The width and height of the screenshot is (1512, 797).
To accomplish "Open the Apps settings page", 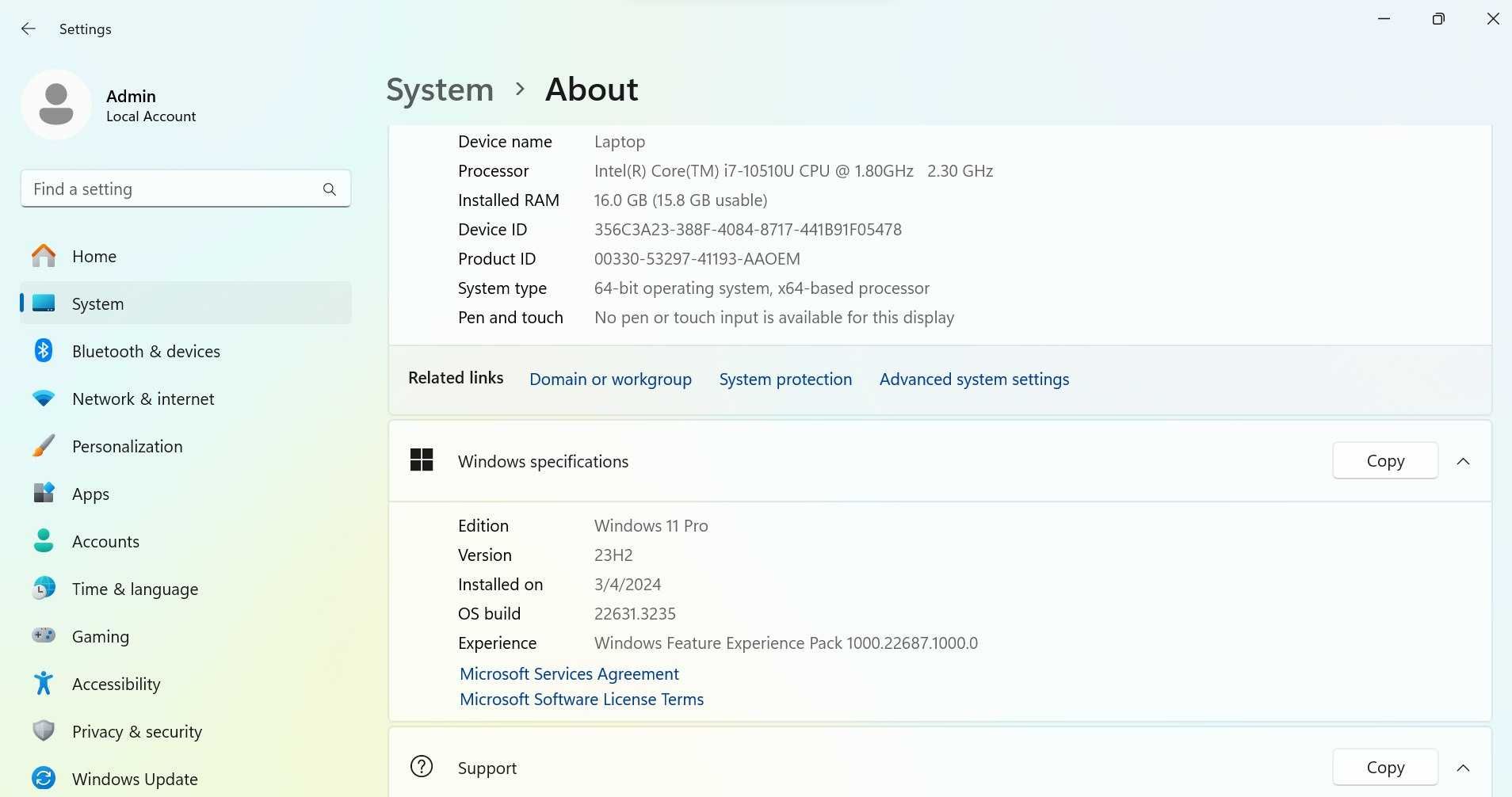I will [185, 494].
